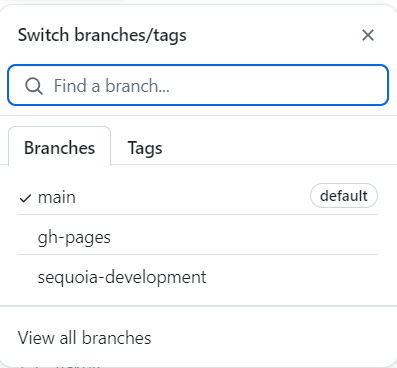Click the default badge label
The image size is (397, 368).
click(x=344, y=196)
